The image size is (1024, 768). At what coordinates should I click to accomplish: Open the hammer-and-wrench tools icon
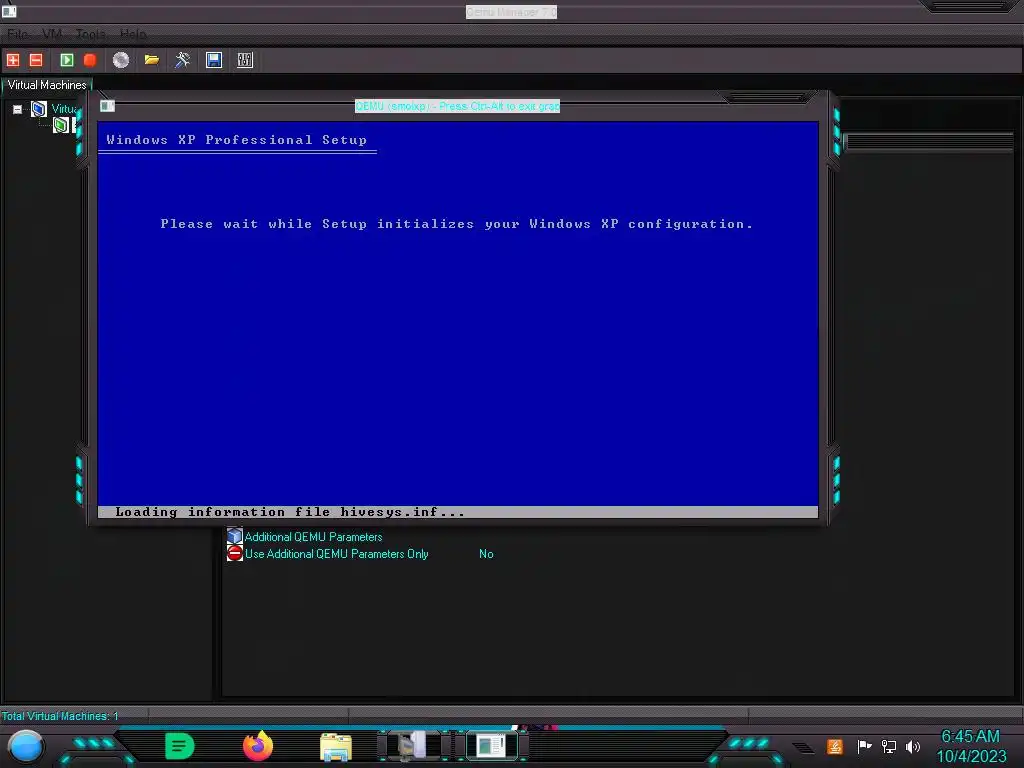click(x=182, y=60)
